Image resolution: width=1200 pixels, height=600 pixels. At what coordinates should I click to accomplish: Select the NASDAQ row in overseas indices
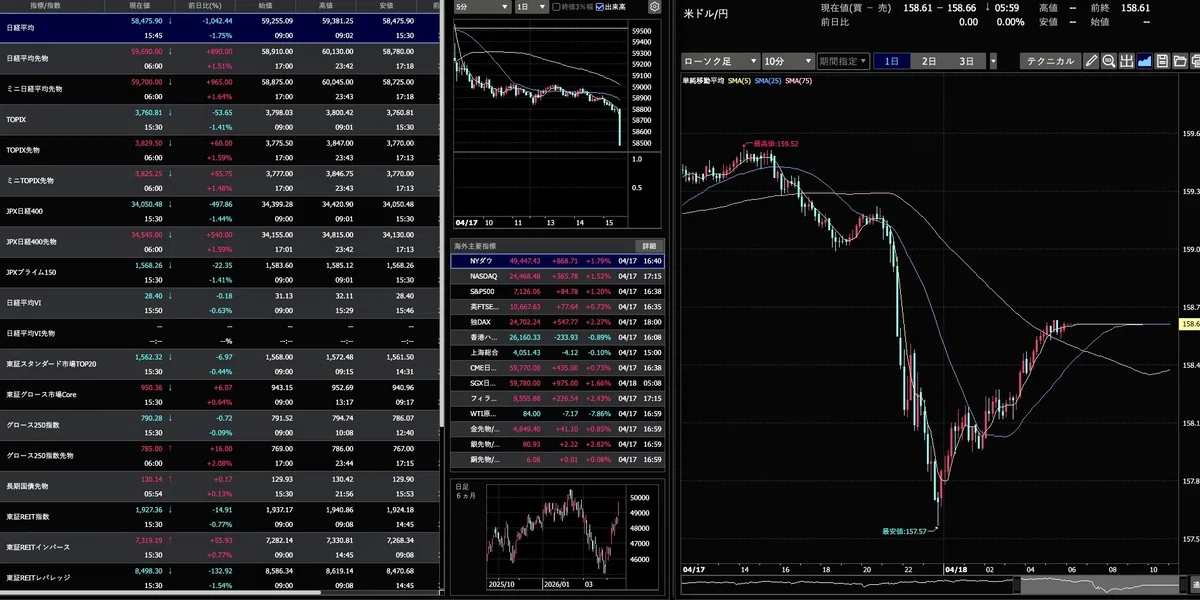coord(557,275)
